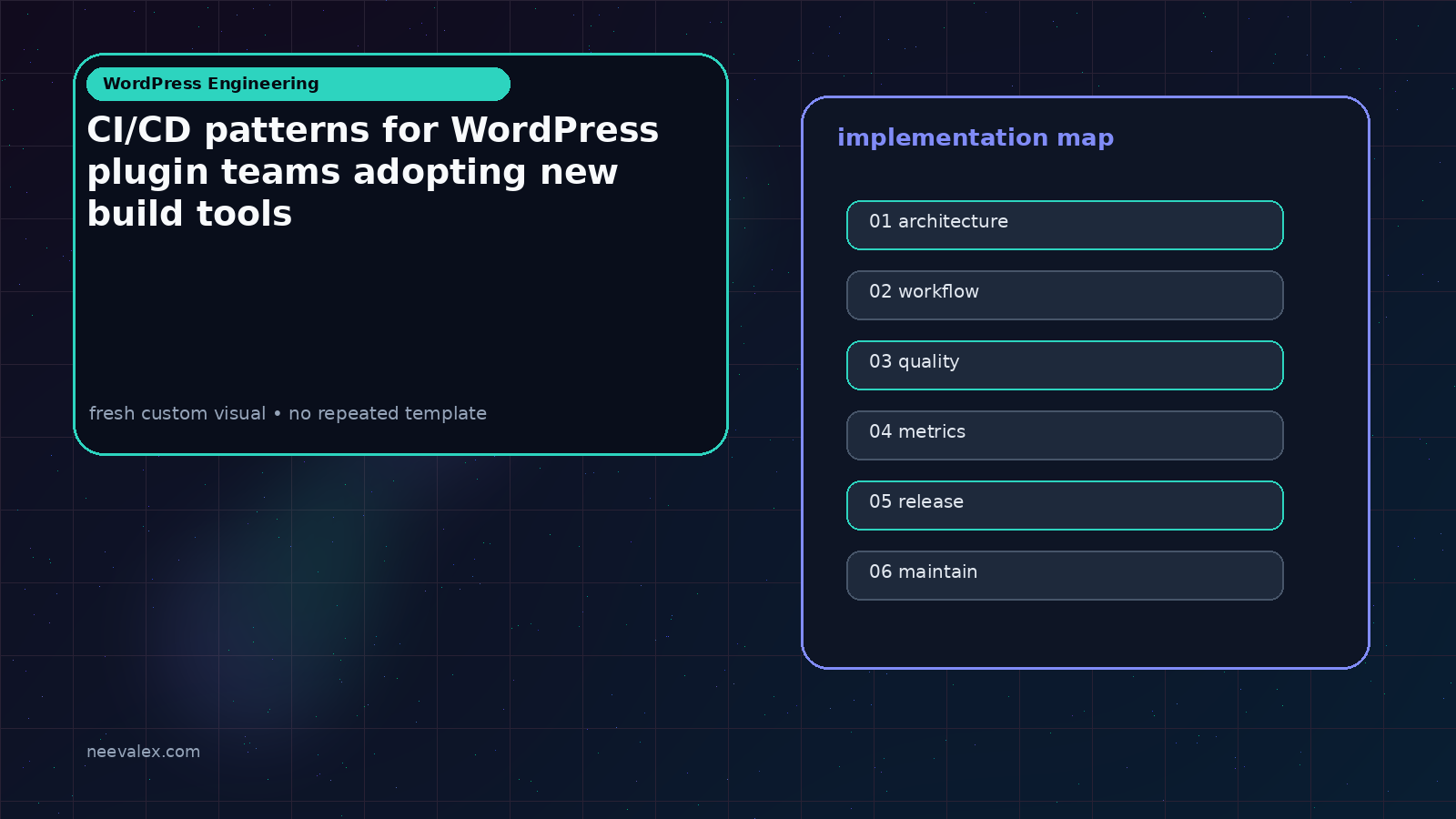Select the 06 maintain entry
The height and width of the screenshot is (819, 1456).
(1065, 575)
